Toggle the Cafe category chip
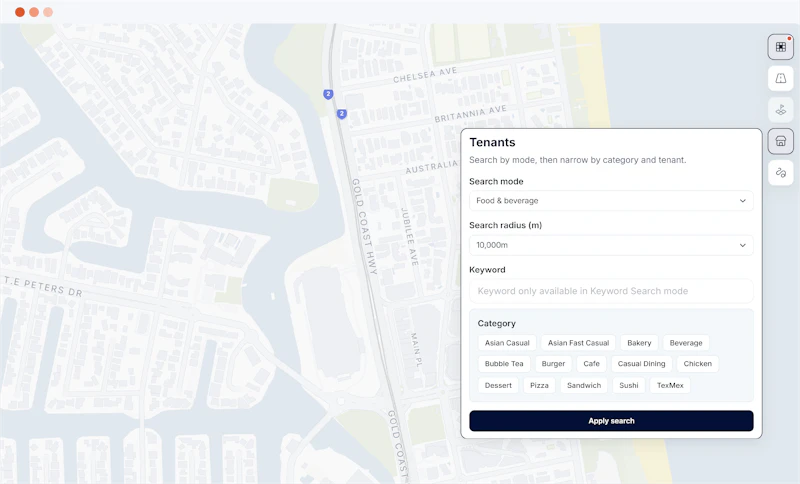 591,364
